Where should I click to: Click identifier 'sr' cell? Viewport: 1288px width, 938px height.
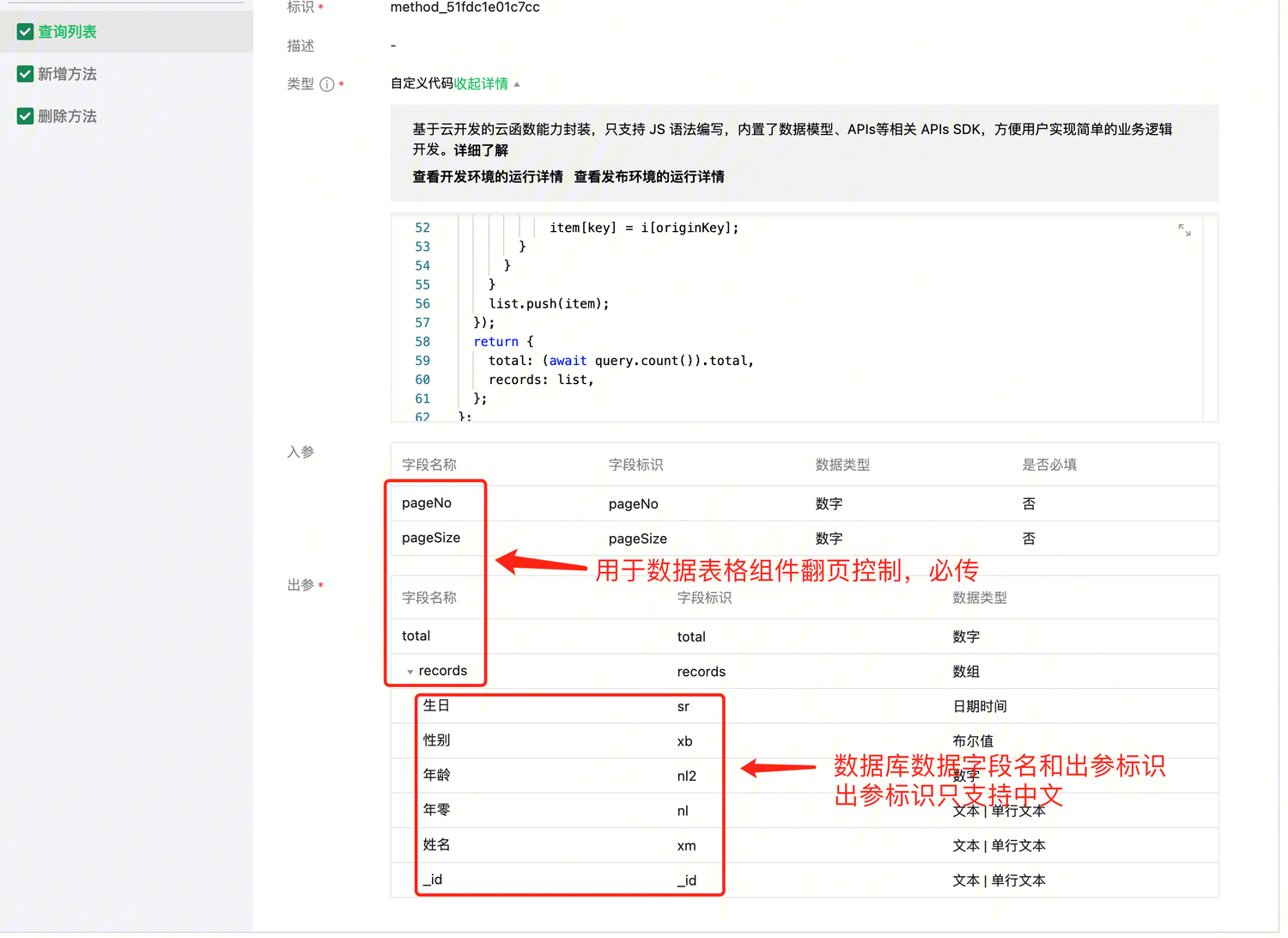[683, 707]
